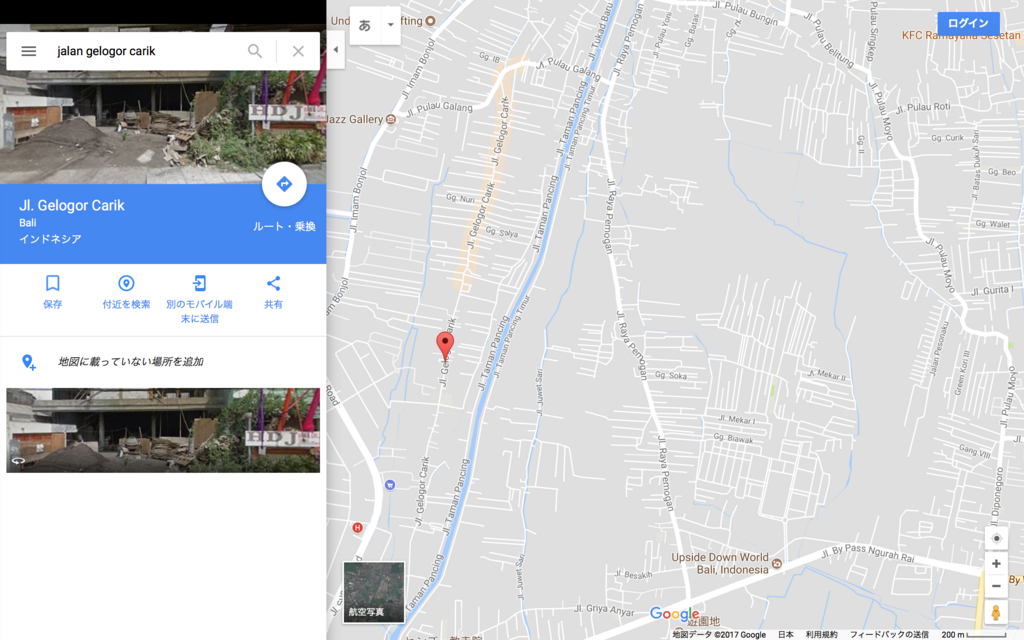Screen dimensions: 1024x640
Task: Click the Gg. Beo street label
Action: click(1002, 172)
